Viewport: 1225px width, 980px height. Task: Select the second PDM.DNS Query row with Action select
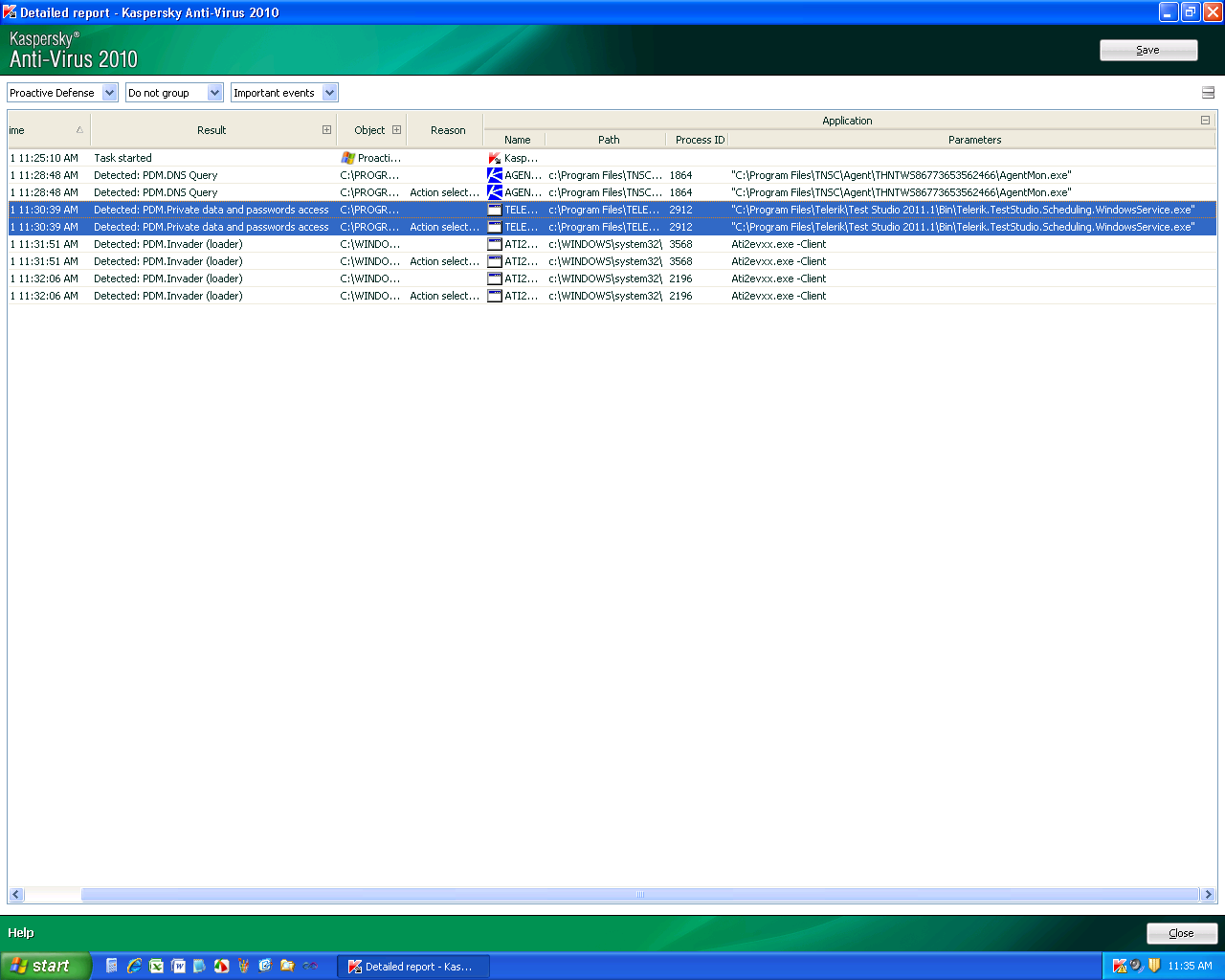click(x=612, y=192)
